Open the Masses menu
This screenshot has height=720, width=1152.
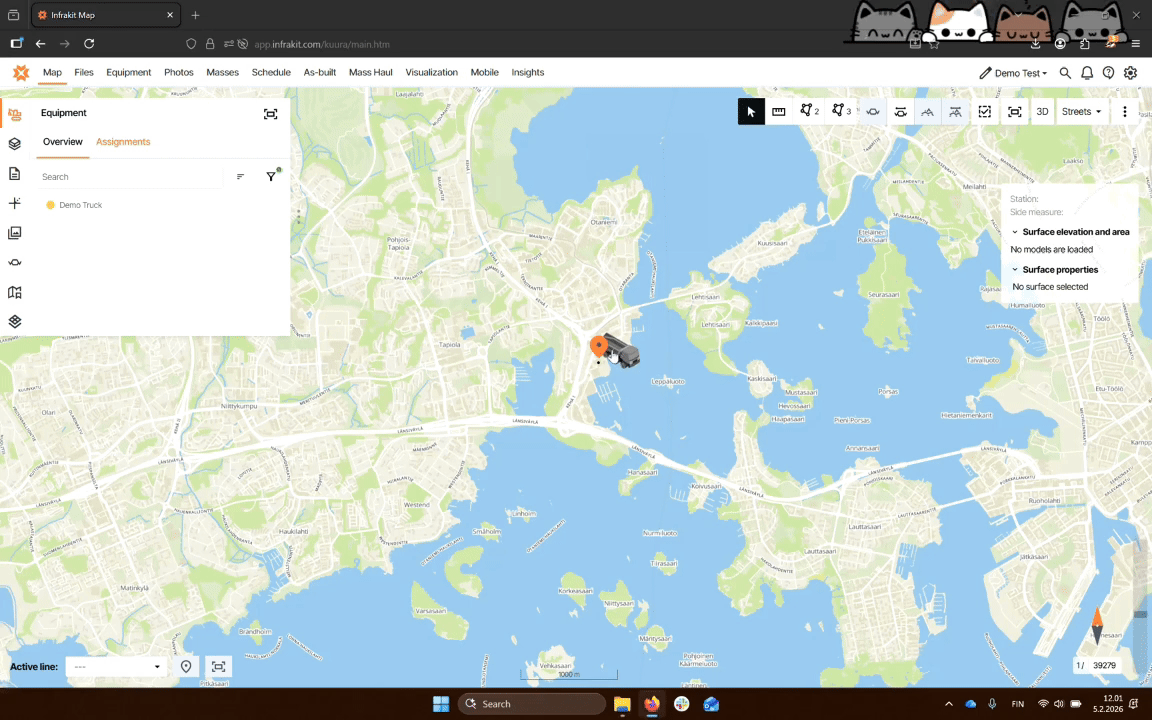tap(223, 72)
